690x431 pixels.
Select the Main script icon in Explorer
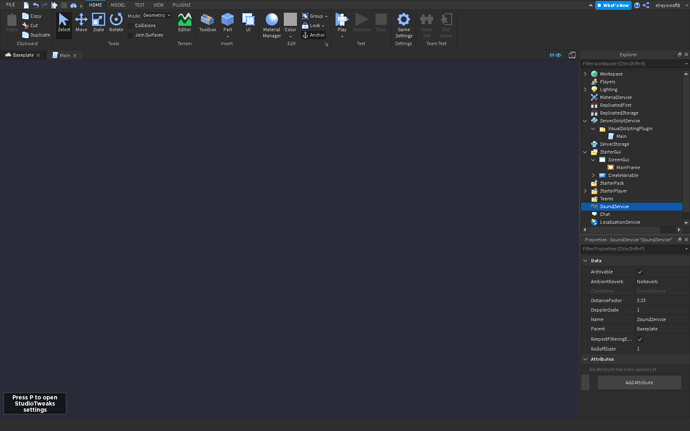coord(611,136)
